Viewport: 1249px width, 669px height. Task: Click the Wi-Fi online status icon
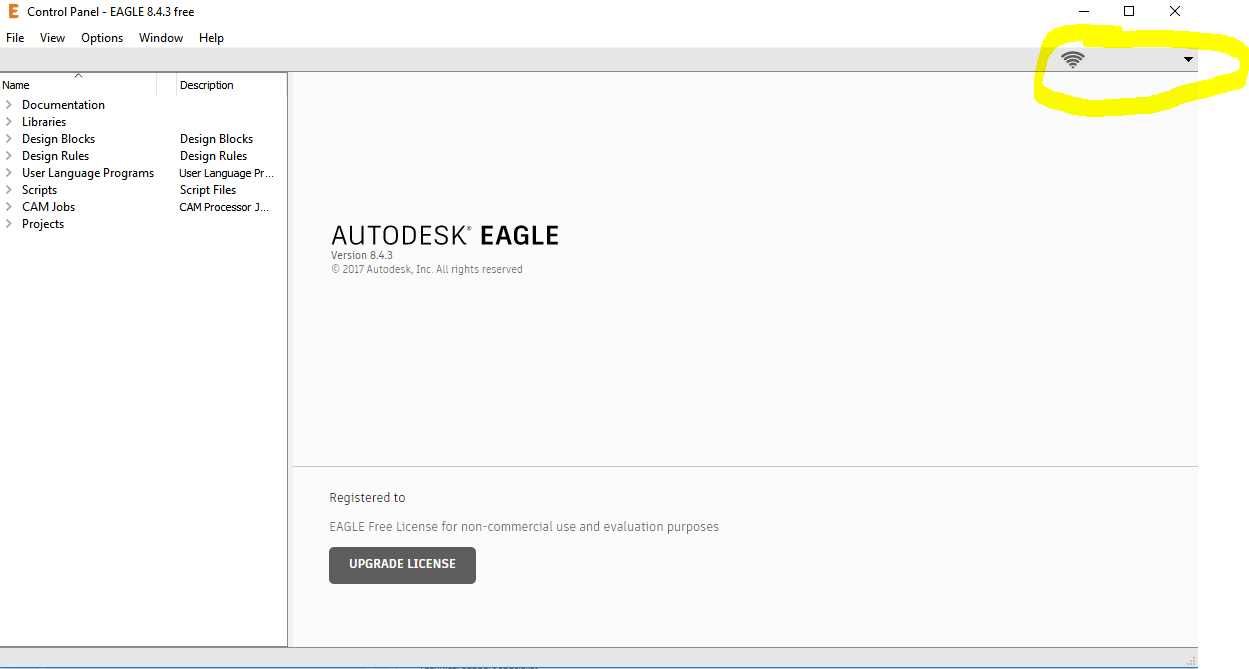pos(1073,59)
